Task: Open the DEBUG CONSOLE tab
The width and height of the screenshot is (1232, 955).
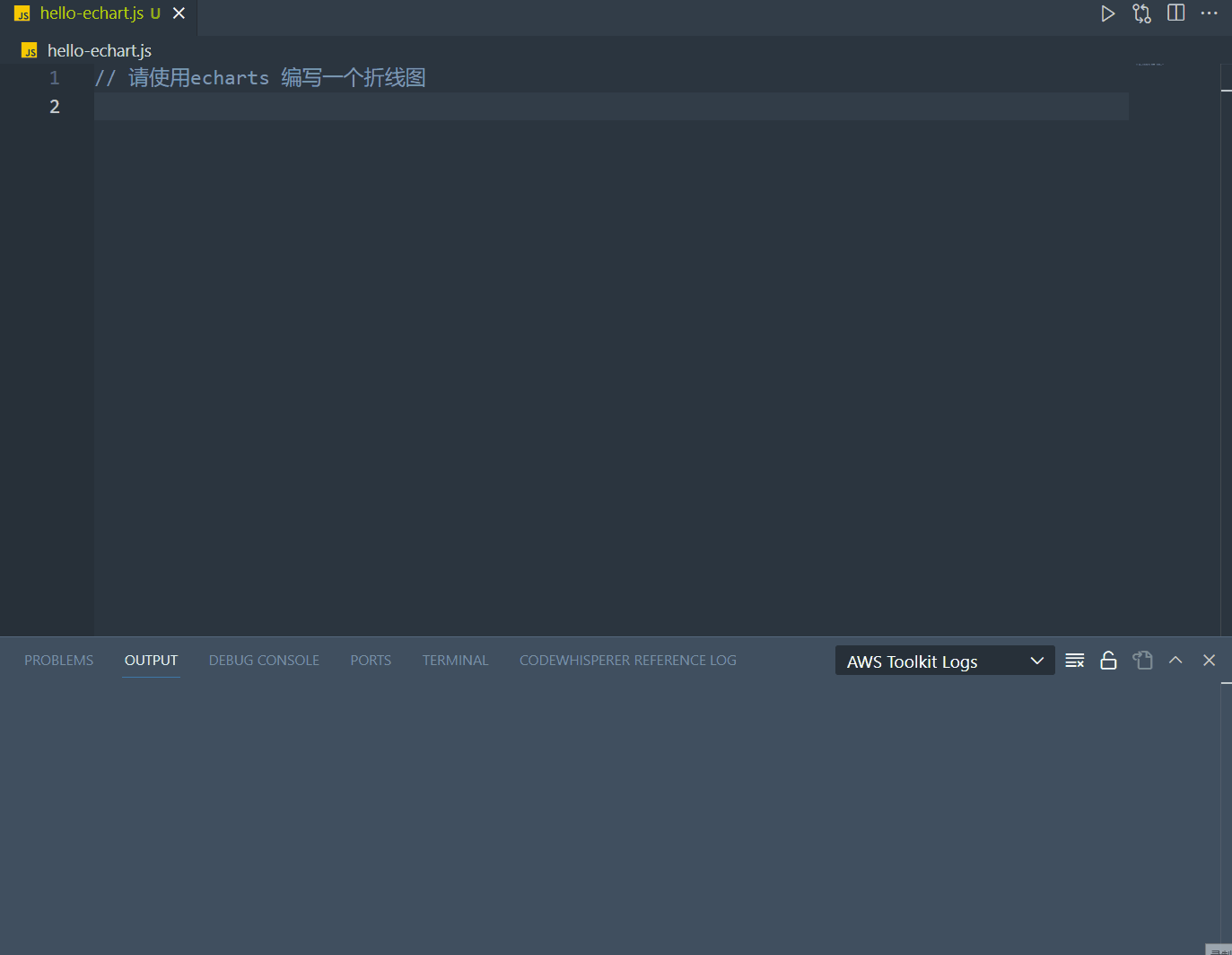Action: coord(264,661)
